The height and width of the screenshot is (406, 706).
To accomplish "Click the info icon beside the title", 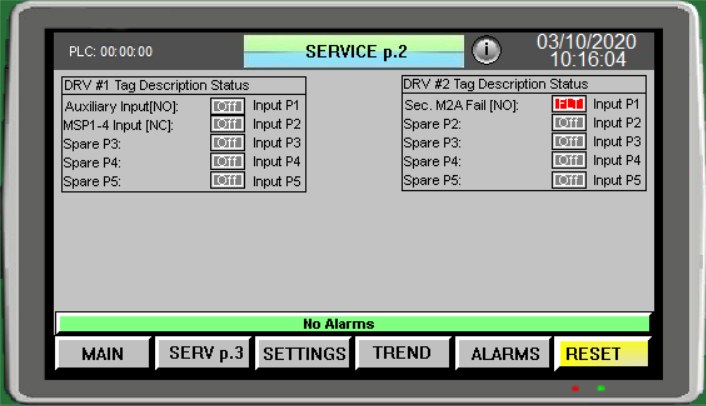I will click(486, 50).
